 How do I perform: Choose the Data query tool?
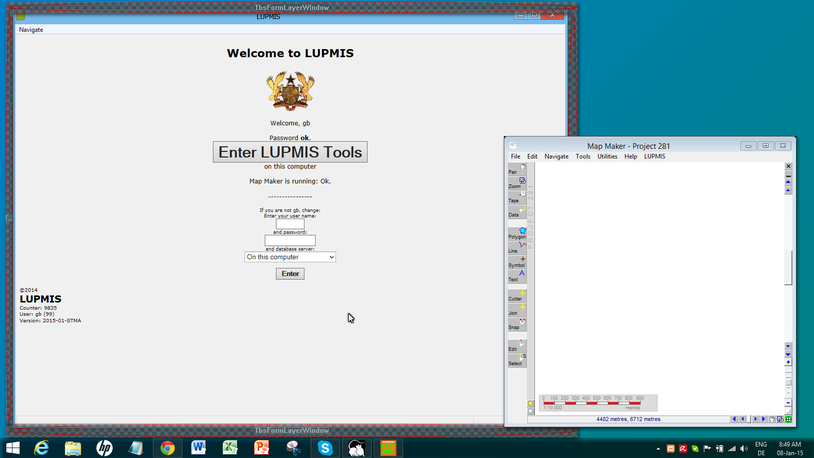(x=517, y=212)
